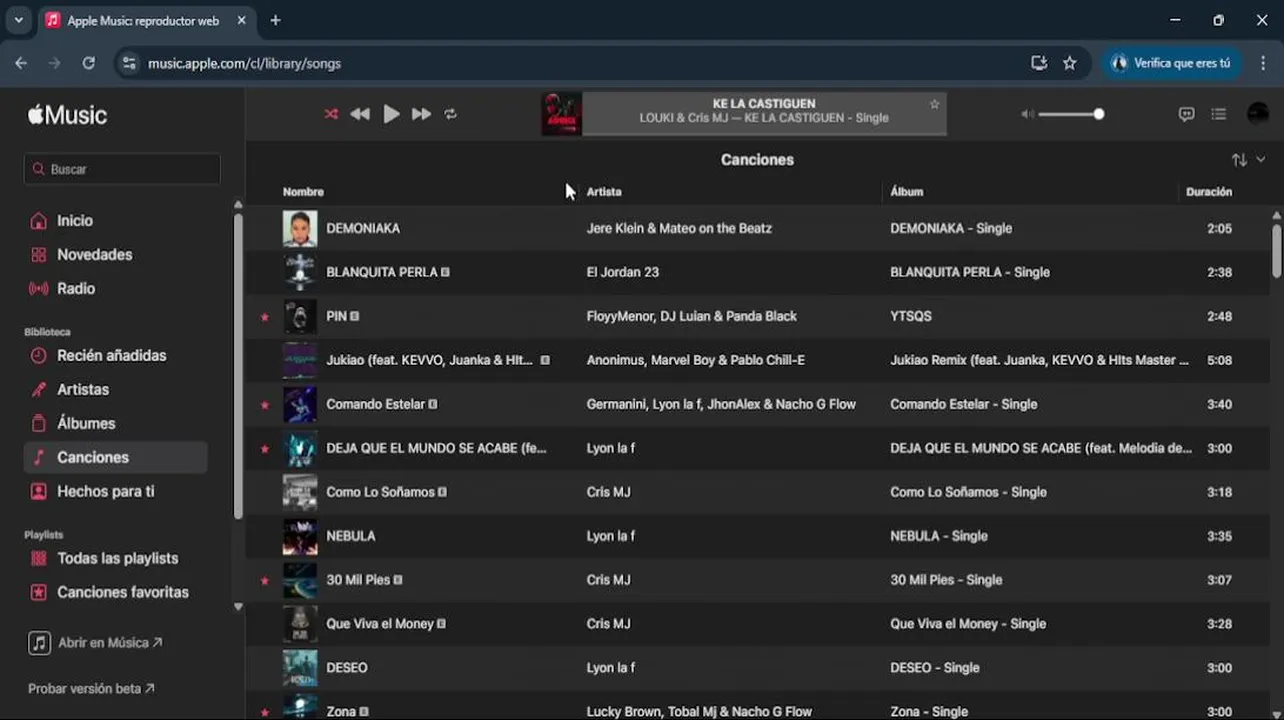This screenshot has height=720, width=1284.
Task: Open Radio section
Action: pos(76,289)
